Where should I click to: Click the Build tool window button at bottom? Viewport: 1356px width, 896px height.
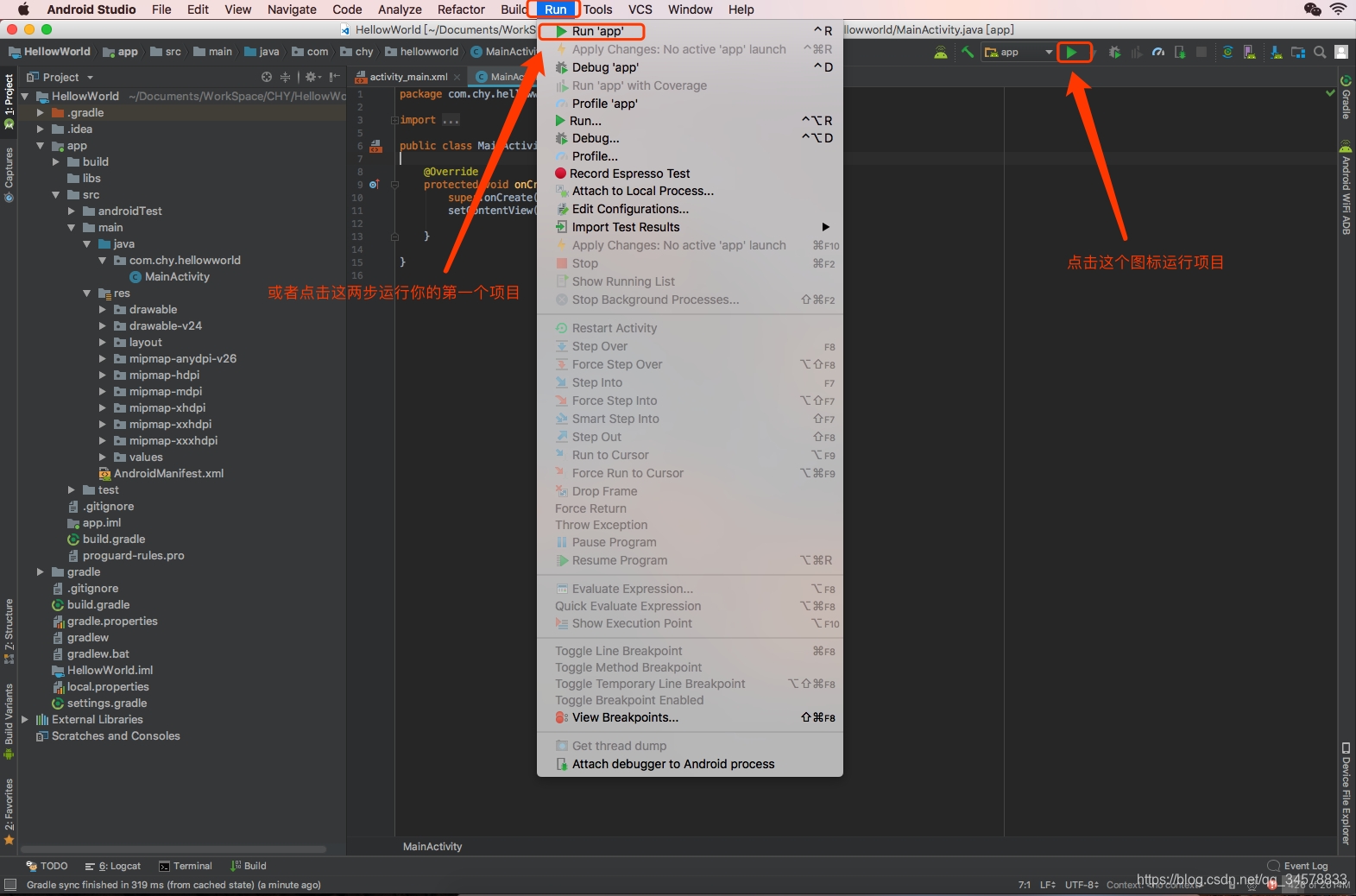(x=249, y=866)
